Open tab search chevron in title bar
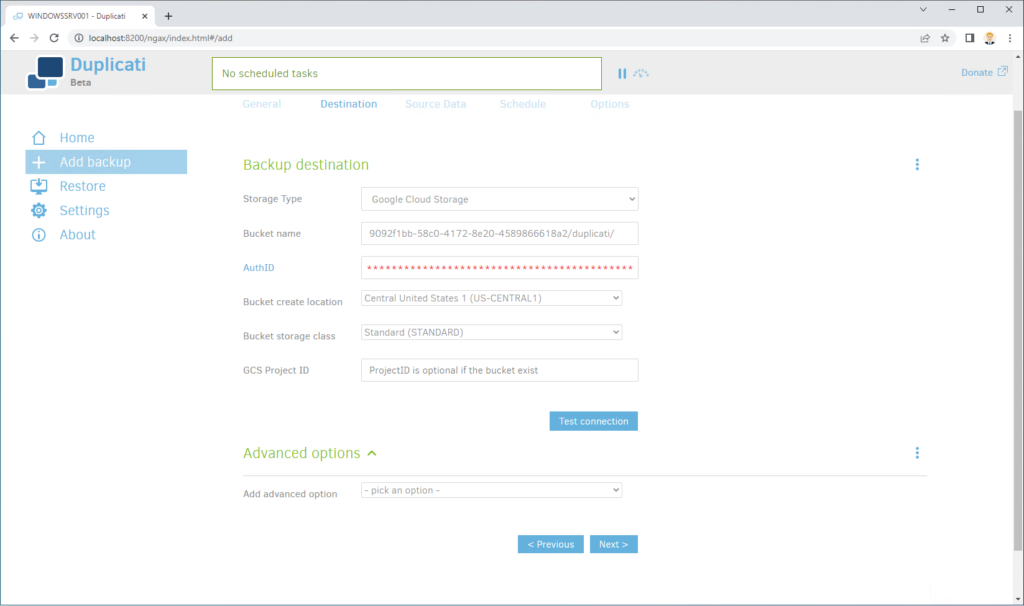Image resolution: width=1024 pixels, height=606 pixels. pyautogui.click(x=923, y=9)
